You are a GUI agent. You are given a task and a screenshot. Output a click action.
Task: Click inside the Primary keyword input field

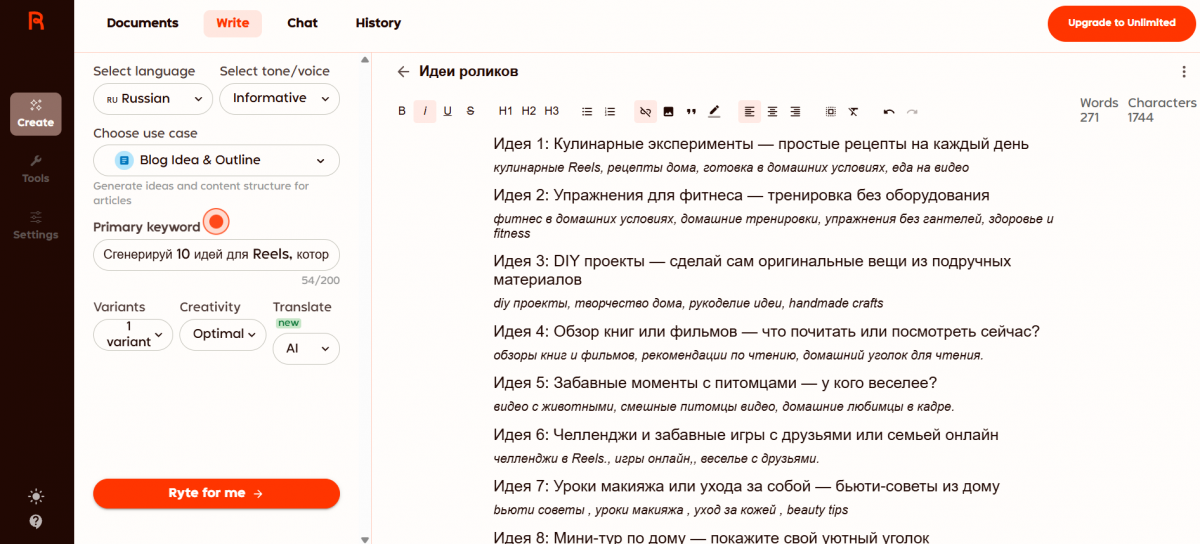coord(216,255)
